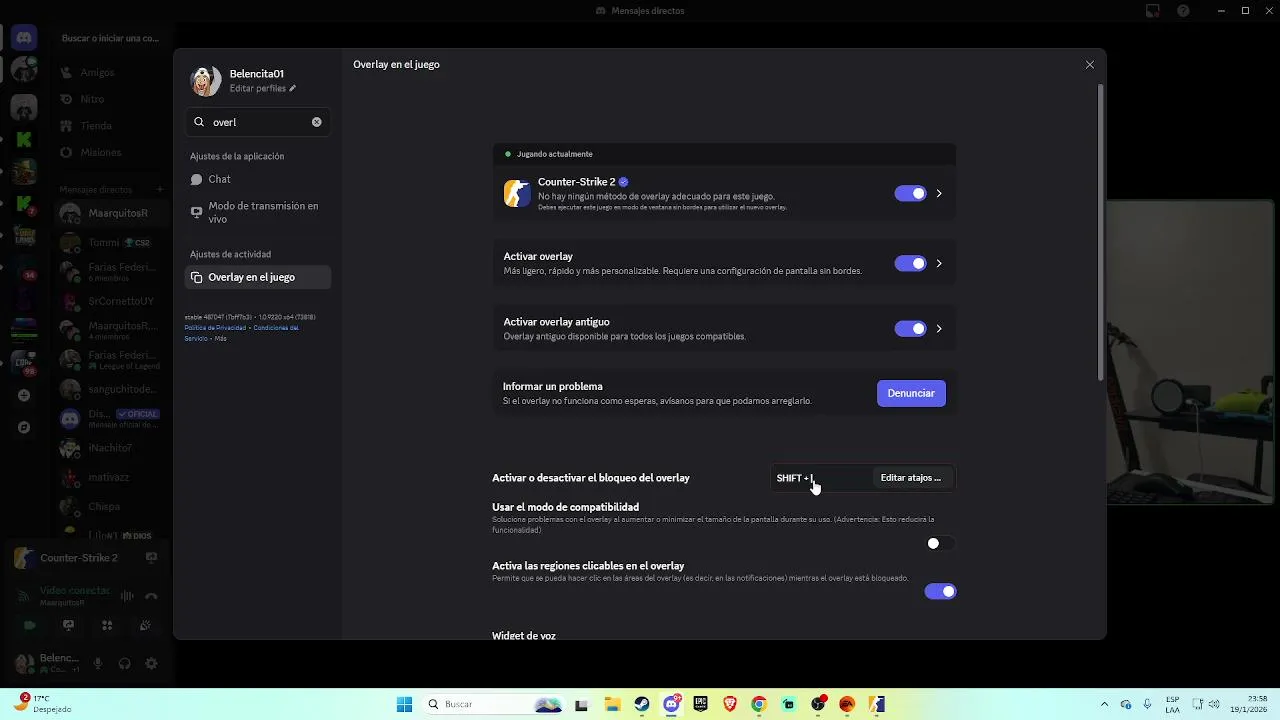Click the Denunciar button

point(911,393)
